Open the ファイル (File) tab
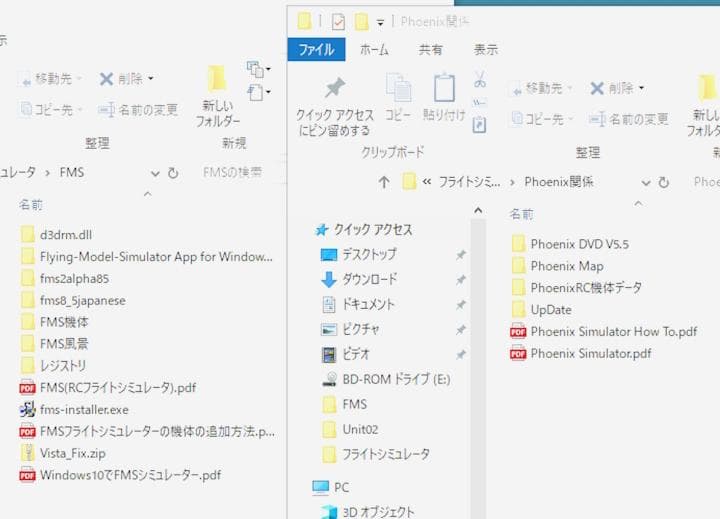The image size is (720, 519). pyautogui.click(x=316, y=49)
